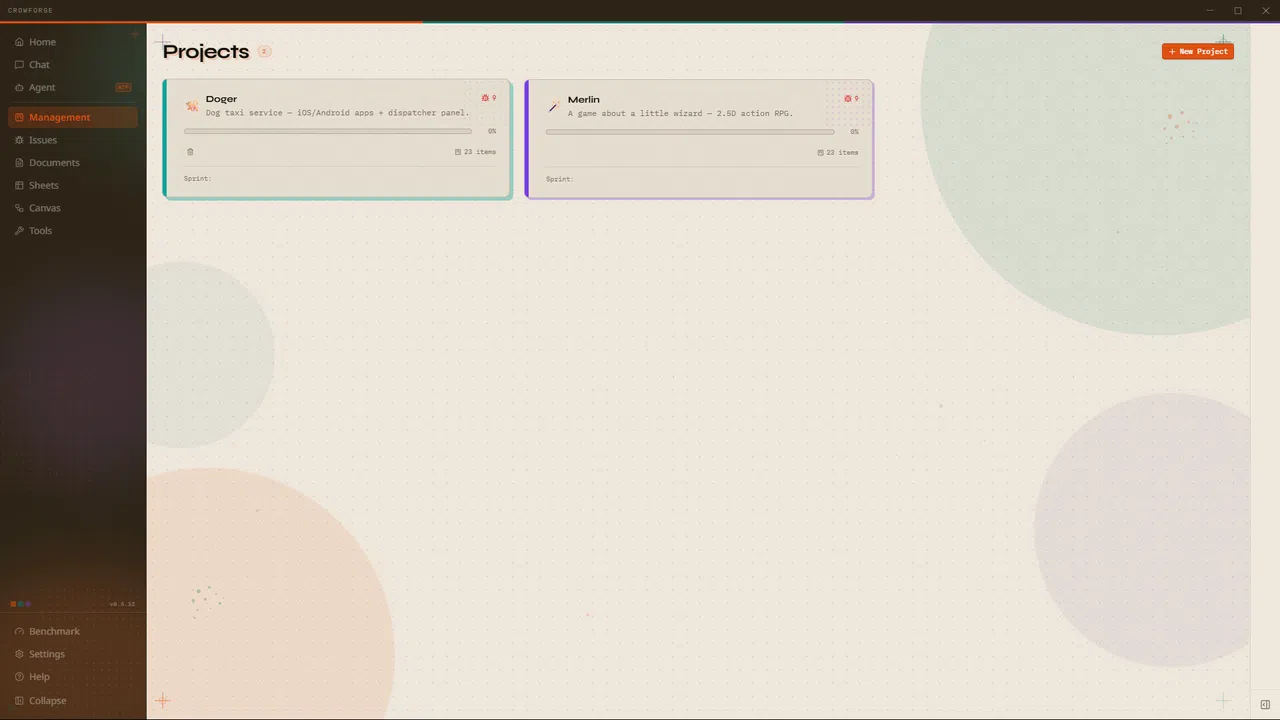Click the robot icon next to Agent
The width and height of the screenshot is (1280, 720).
click(19, 87)
